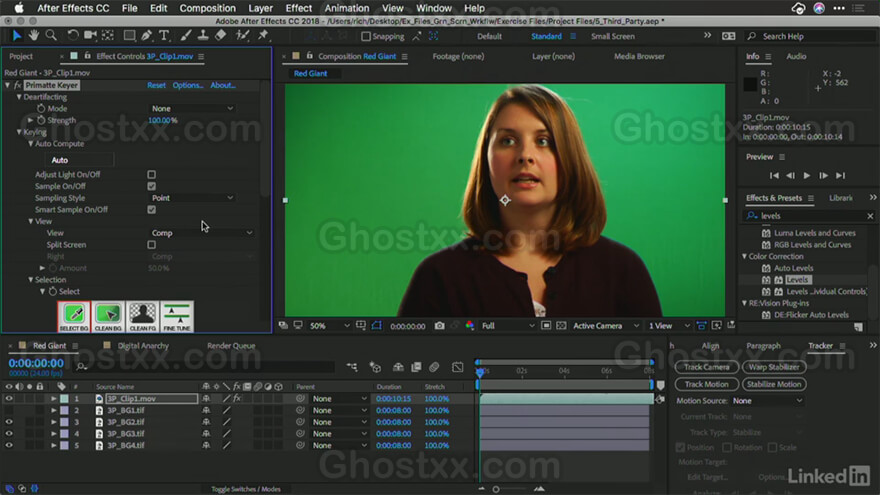Click the timeline zoom slider
The image size is (880, 495).
[x=496, y=489]
